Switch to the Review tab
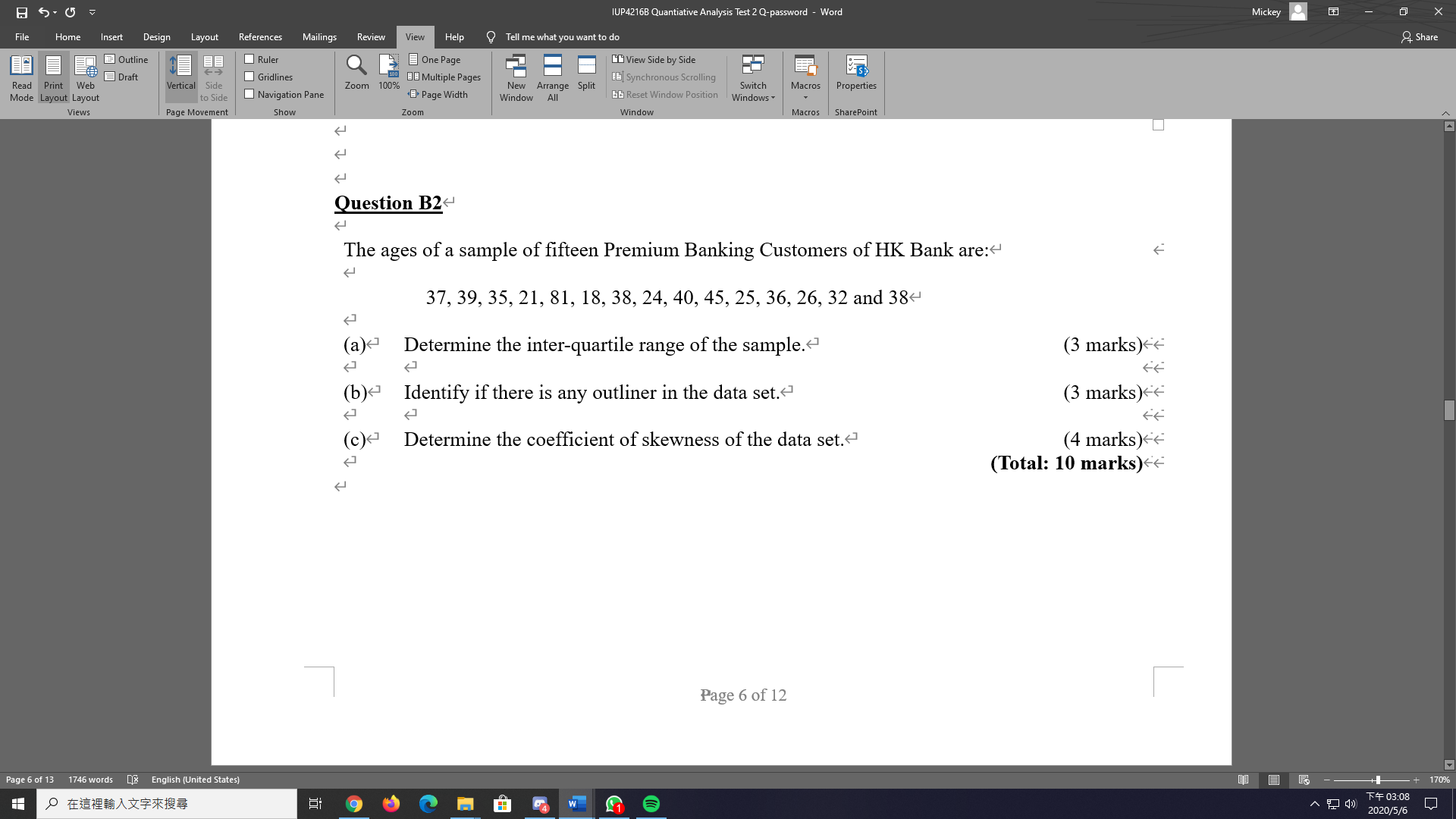Viewport: 1456px width, 819px height. (371, 36)
